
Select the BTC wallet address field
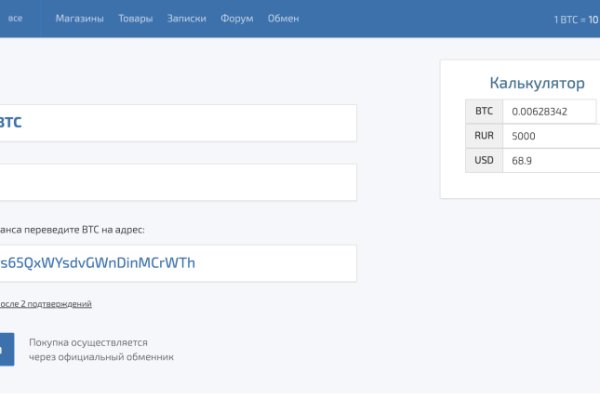click(x=178, y=263)
